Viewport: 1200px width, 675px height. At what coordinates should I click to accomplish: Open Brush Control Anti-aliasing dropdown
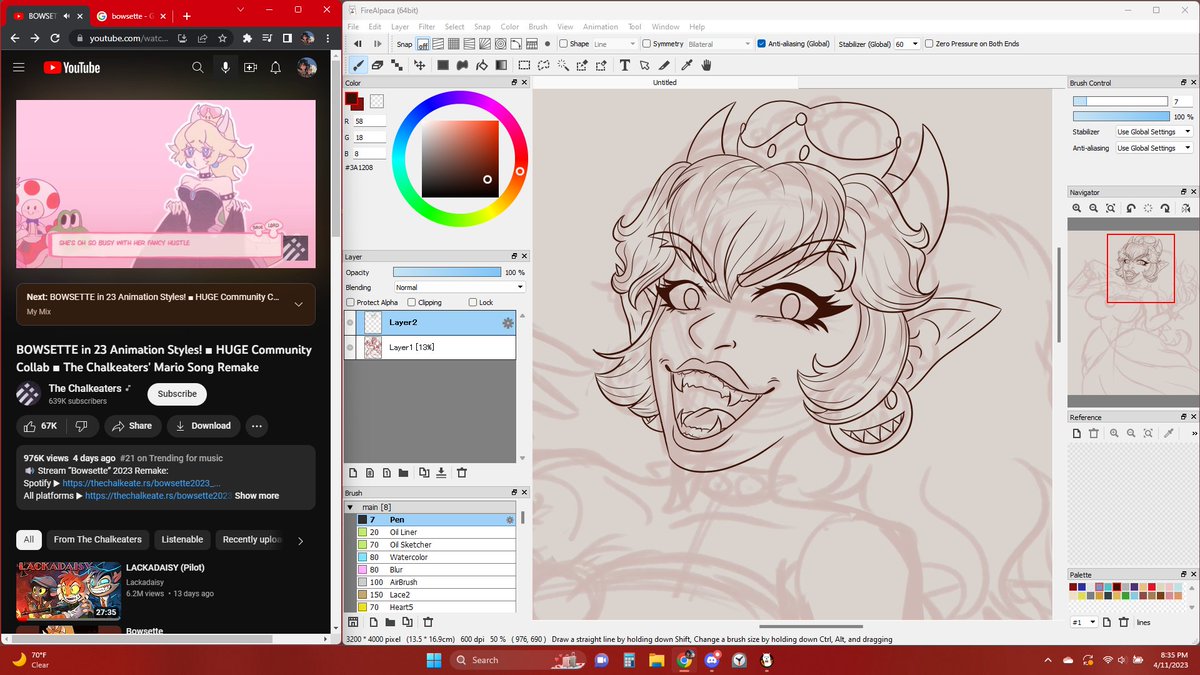coord(1154,148)
